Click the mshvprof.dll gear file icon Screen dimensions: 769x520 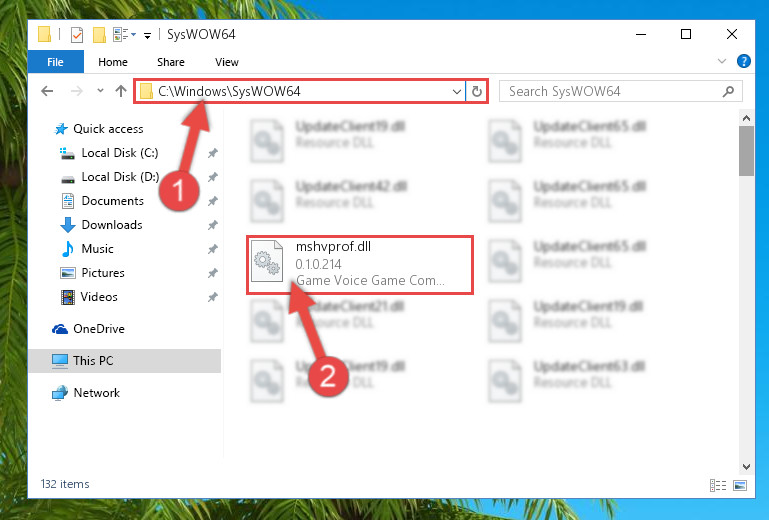pos(267,261)
